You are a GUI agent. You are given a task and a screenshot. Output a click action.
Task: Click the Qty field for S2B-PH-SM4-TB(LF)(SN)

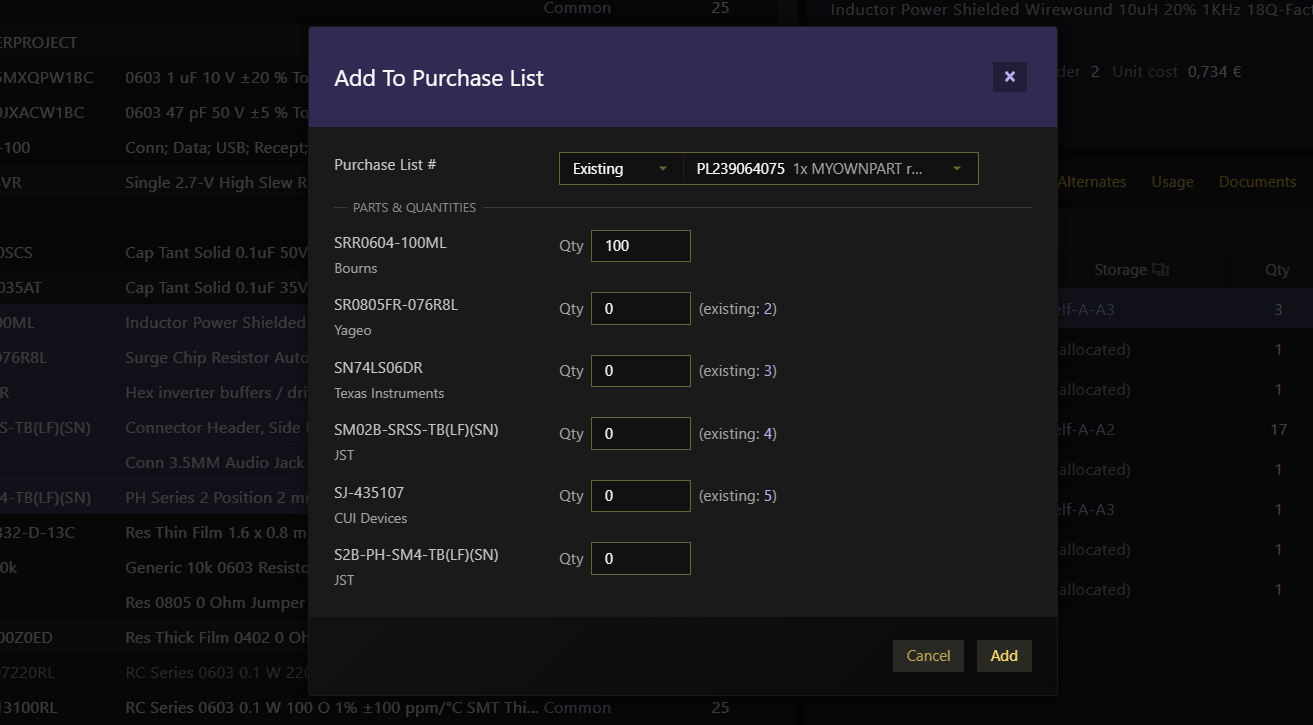(x=641, y=559)
